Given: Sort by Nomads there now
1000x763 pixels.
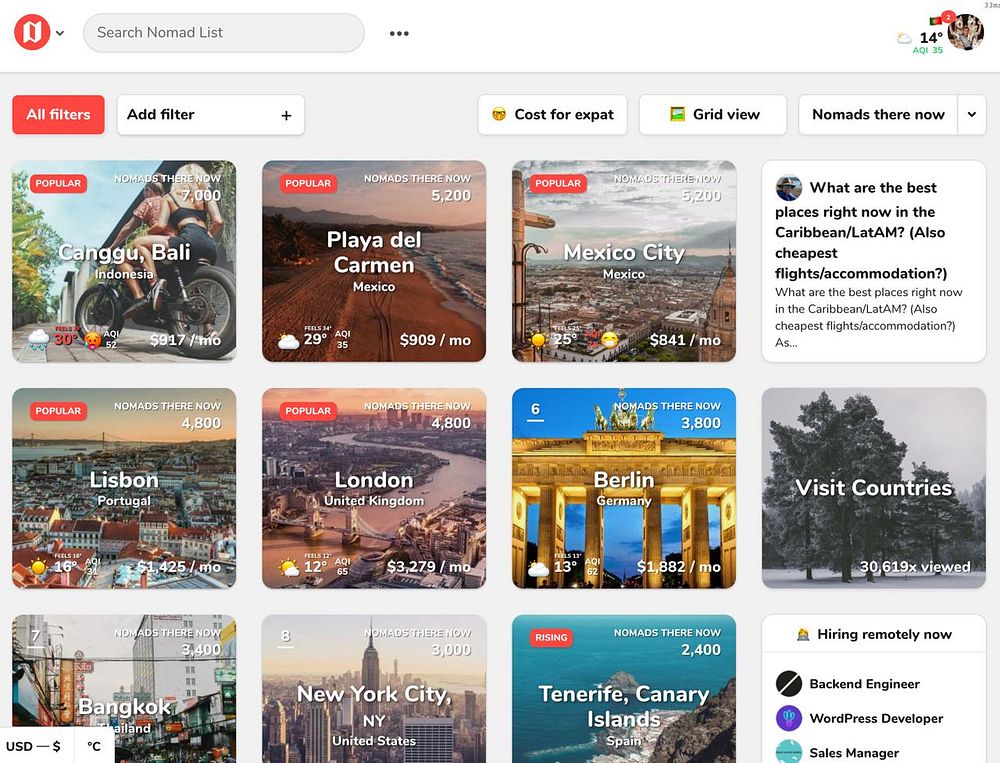Looking at the screenshot, I should [878, 115].
